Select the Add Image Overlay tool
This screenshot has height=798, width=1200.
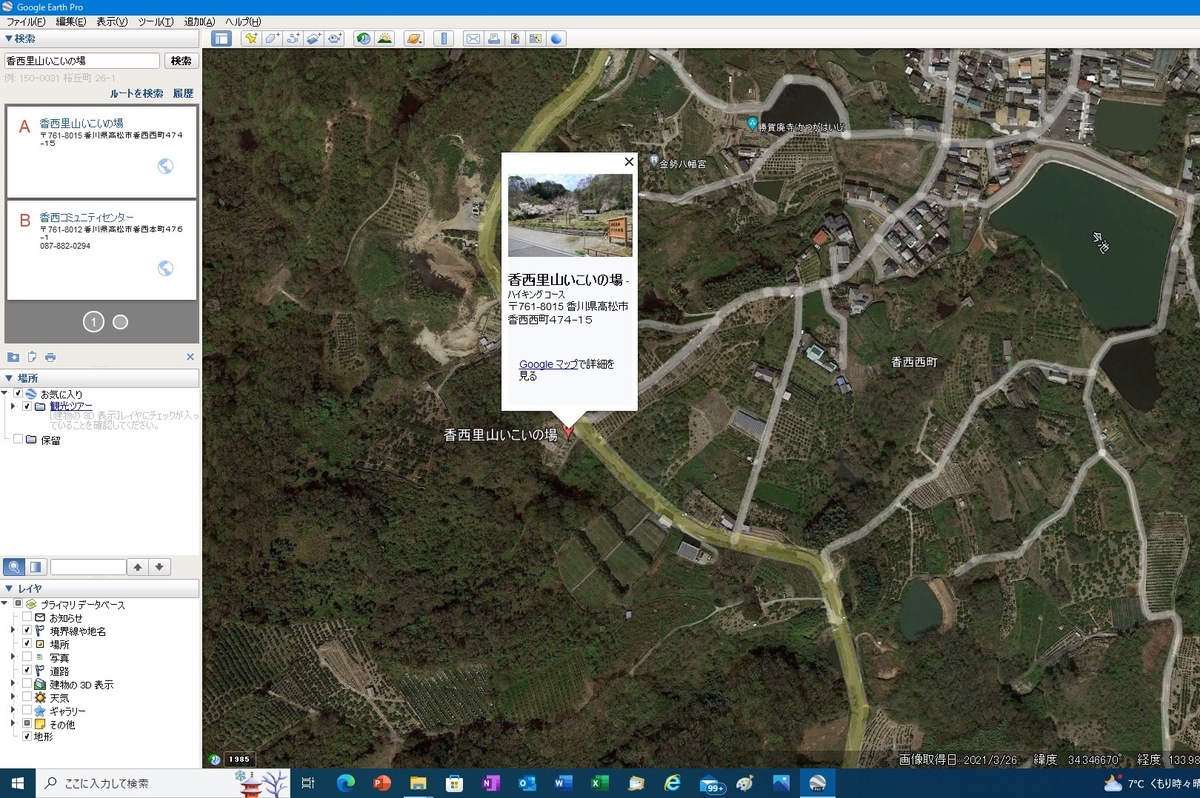[314, 39]
